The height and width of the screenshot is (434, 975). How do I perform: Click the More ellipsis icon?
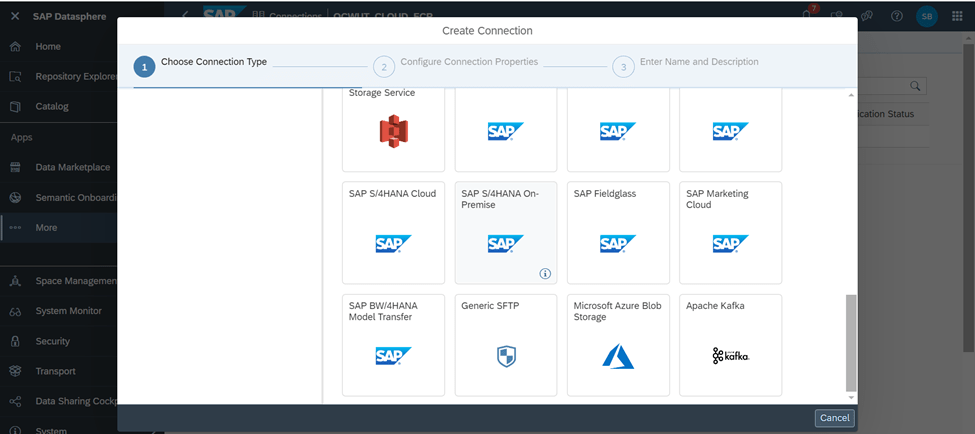[16, 228]
